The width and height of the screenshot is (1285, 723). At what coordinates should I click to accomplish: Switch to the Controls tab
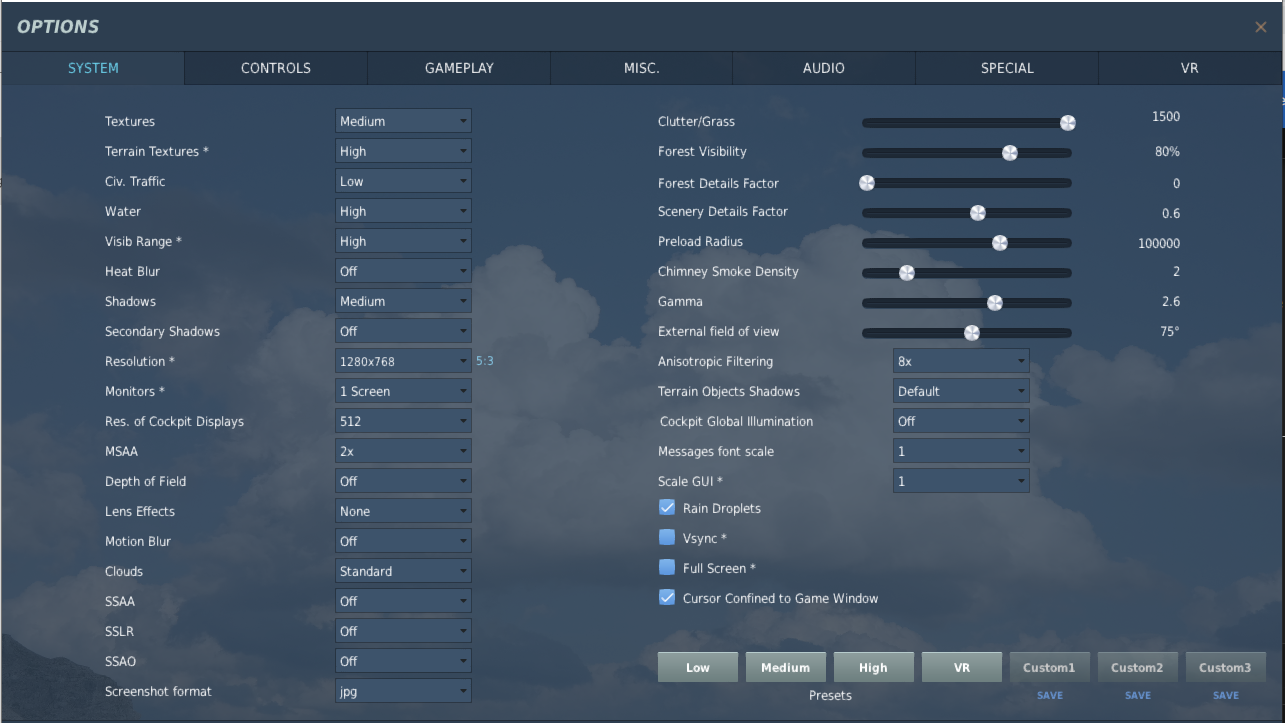276,68
